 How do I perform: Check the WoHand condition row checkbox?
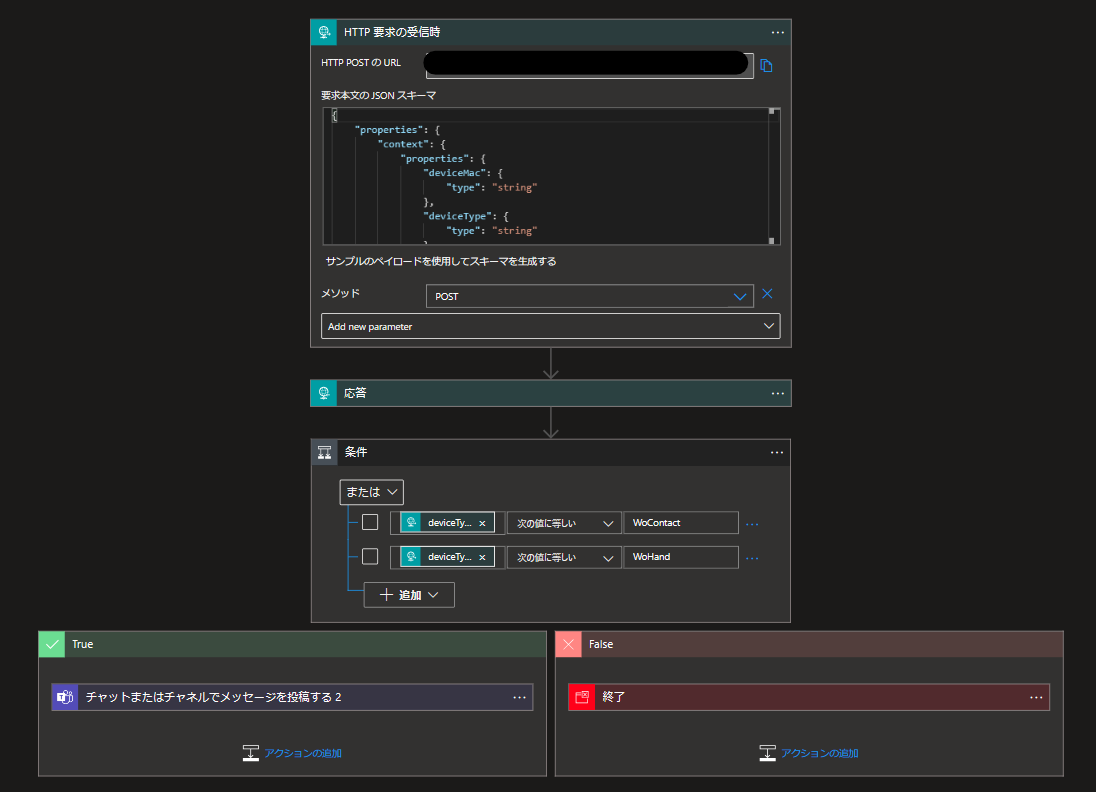[369, 557]
